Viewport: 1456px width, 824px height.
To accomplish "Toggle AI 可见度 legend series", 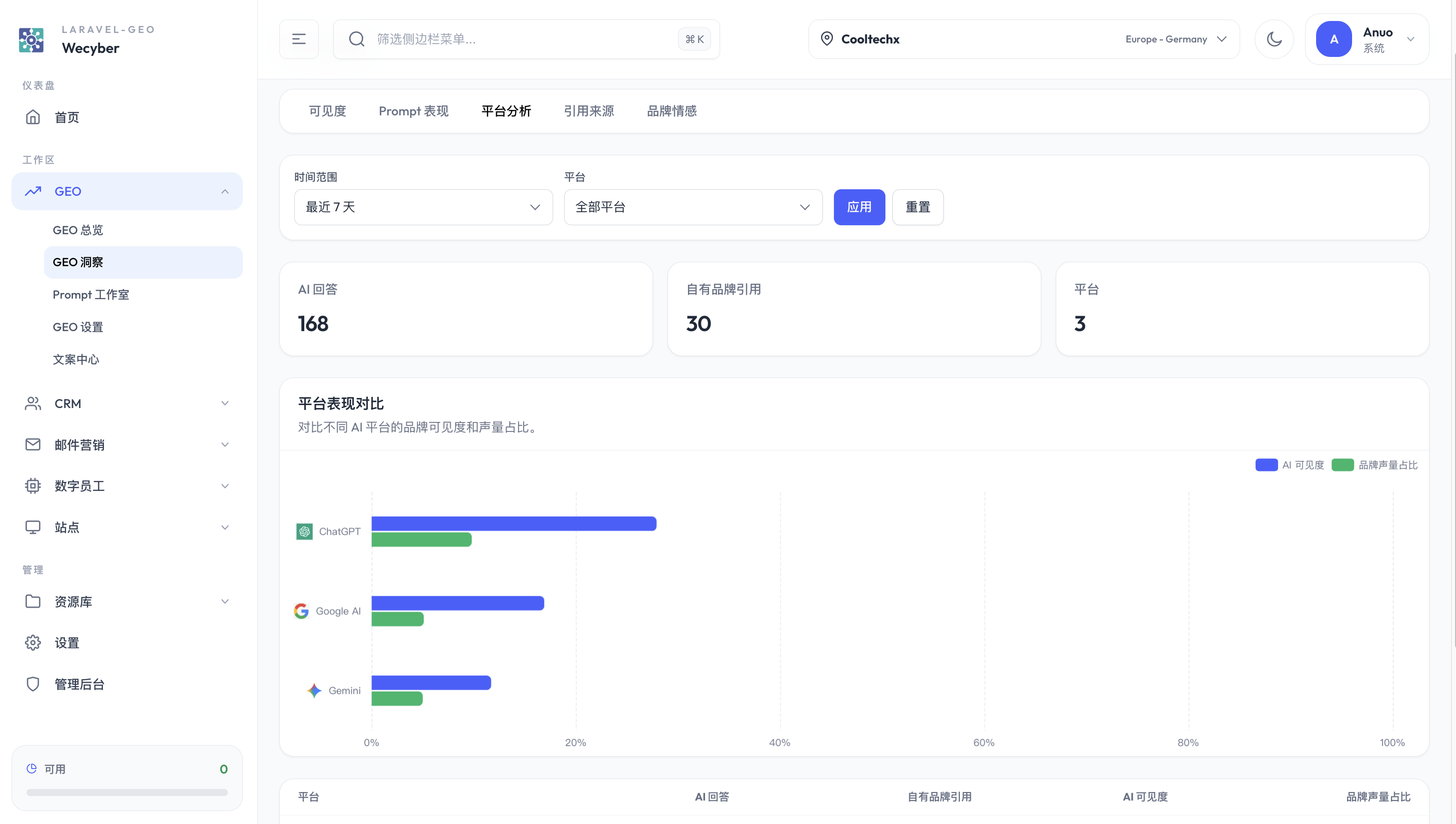I will (1290, 465).
